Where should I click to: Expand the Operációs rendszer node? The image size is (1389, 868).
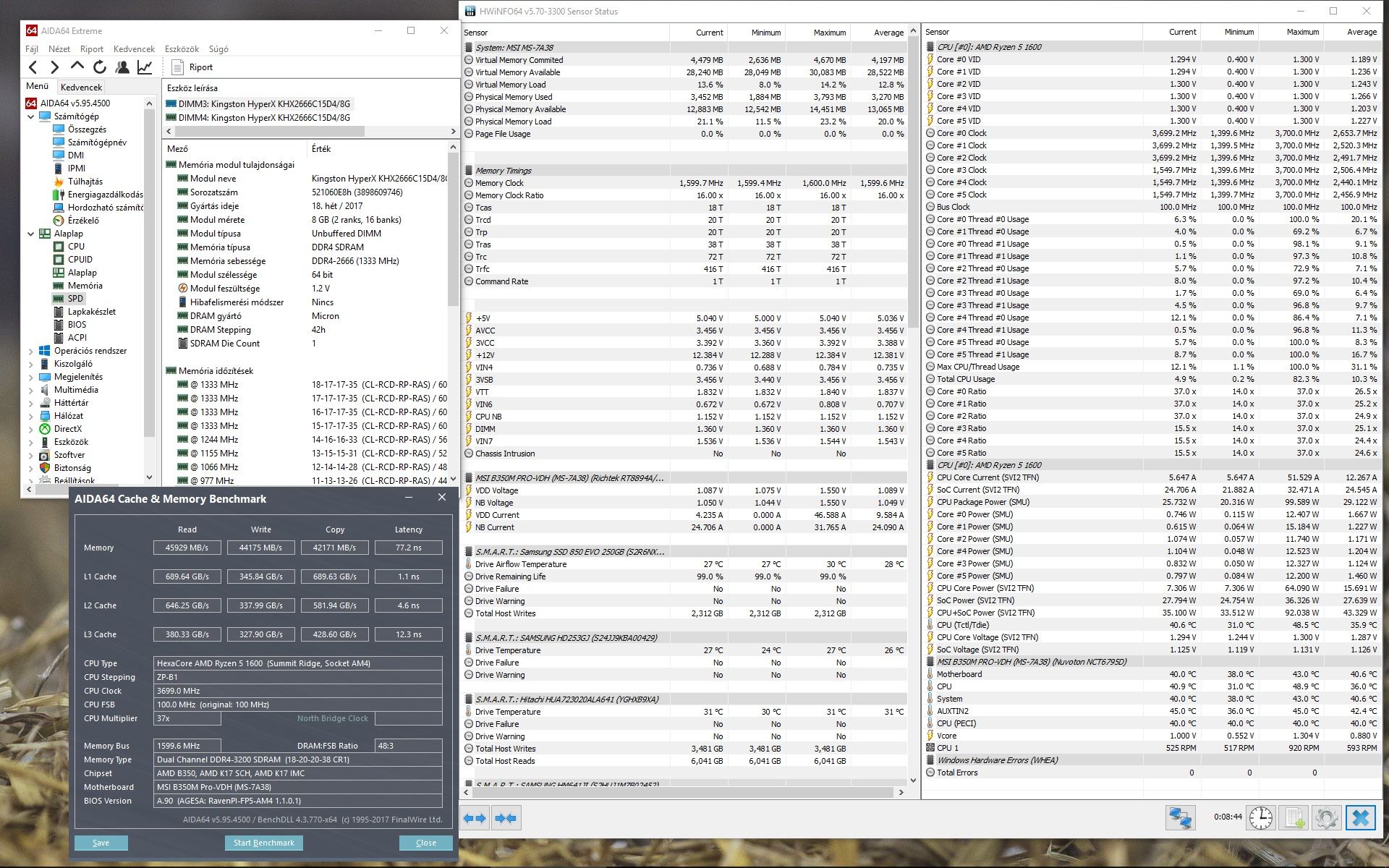click(31, 351)
